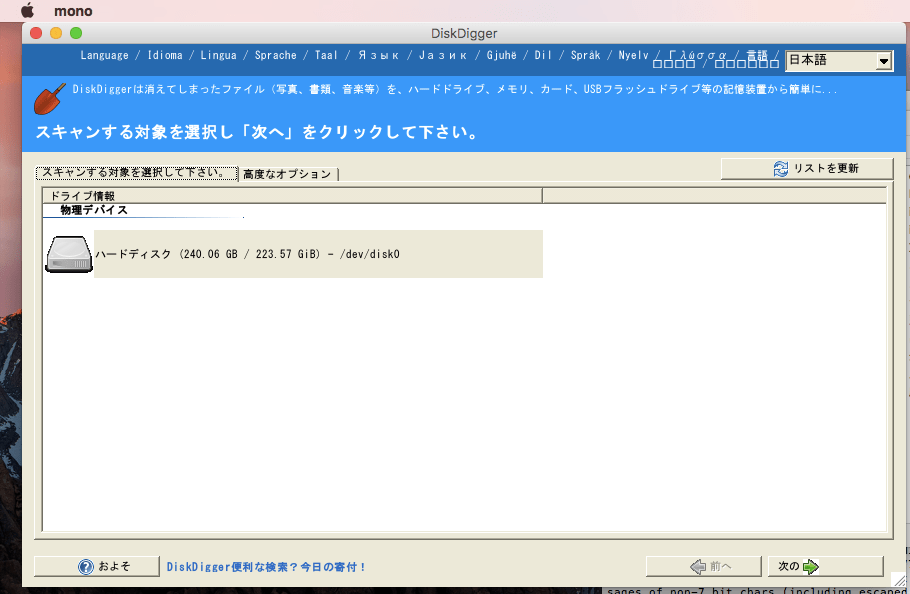Open the Apple menu
Screen dimensions: 910x594
[x=27, y=10]
